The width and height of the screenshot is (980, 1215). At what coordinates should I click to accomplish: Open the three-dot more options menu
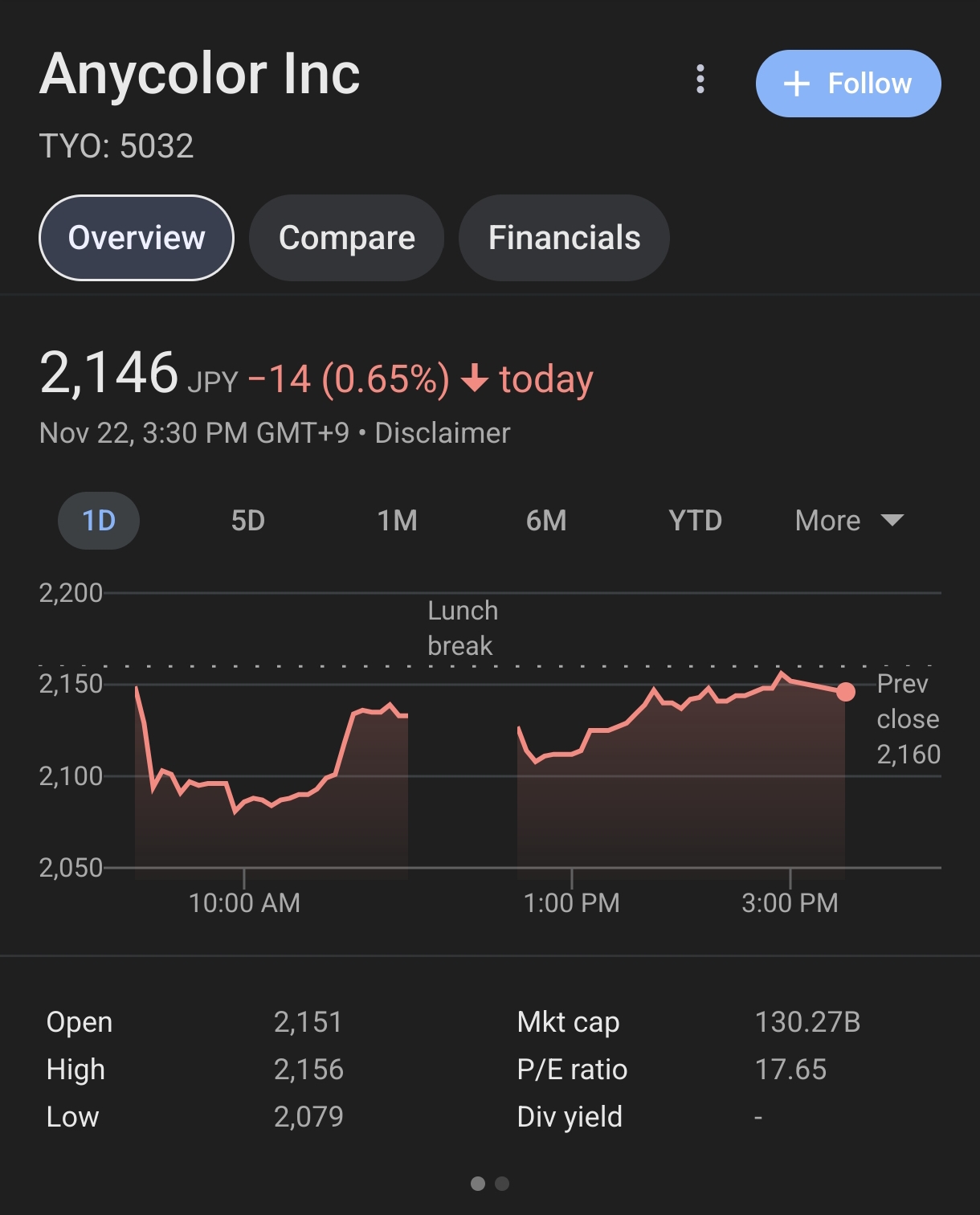(x=700, y=80)
